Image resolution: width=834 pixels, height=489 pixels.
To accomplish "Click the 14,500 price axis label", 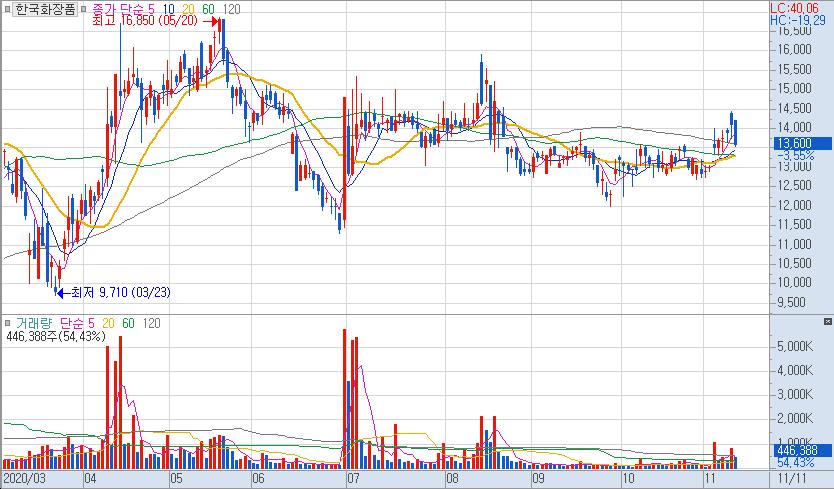I will tap(795, 108).
